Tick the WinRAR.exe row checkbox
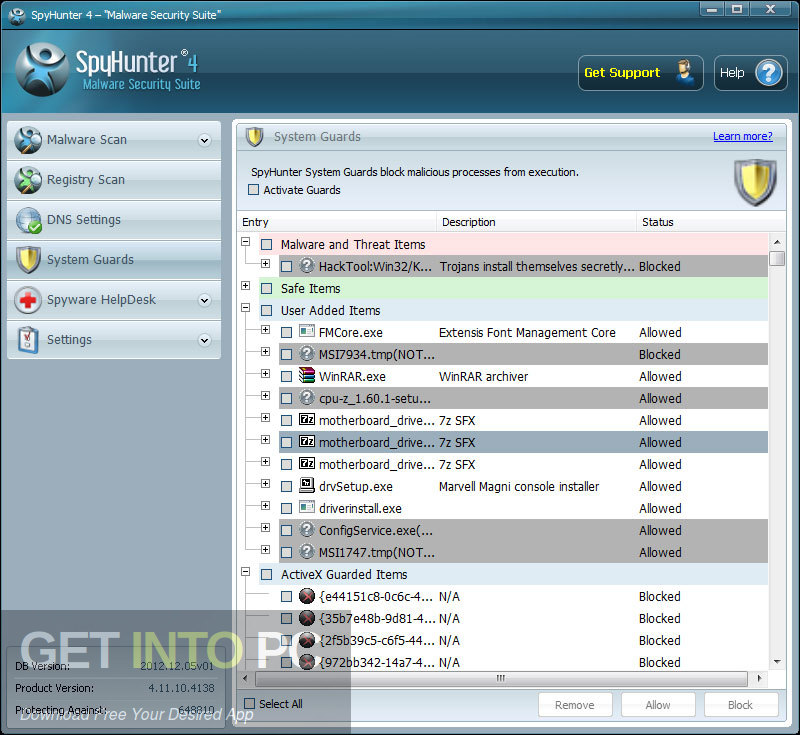The image size is (800, 735). pos(287,376)
